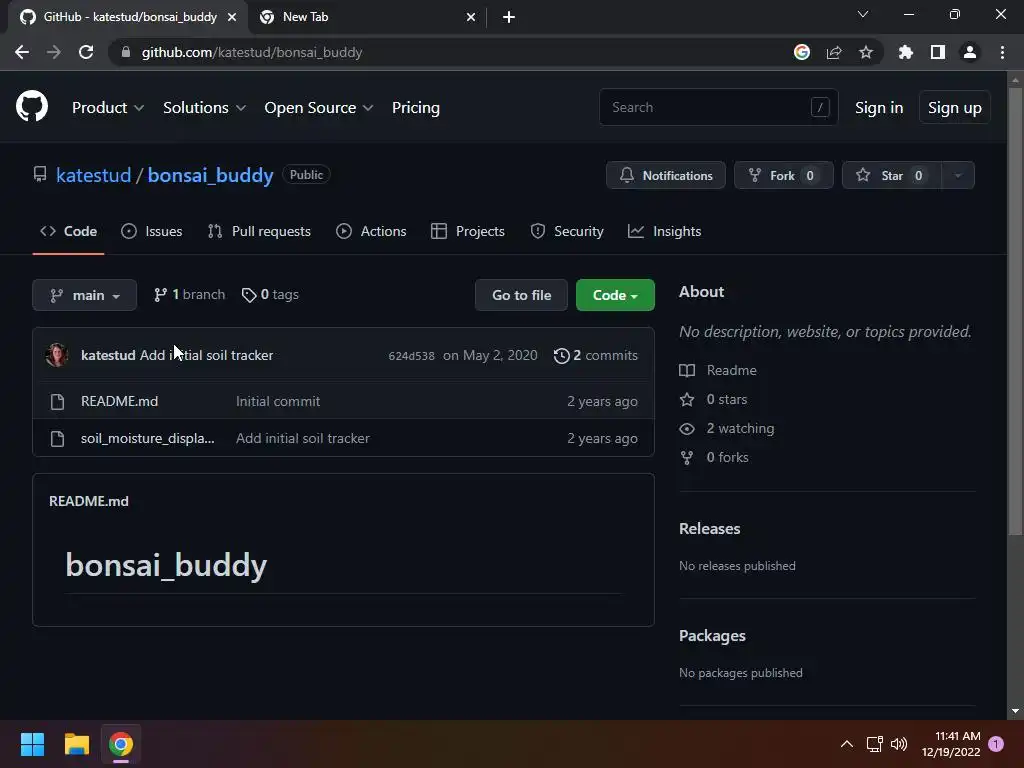Open File Explorer from taskbar
Image resolution: width=1024 pixels, height=768 pixels.
(x=76, y=744)
